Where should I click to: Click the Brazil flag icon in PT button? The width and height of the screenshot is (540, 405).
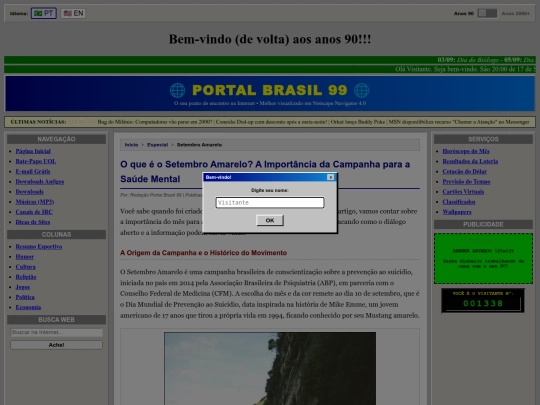click(38, 13)
